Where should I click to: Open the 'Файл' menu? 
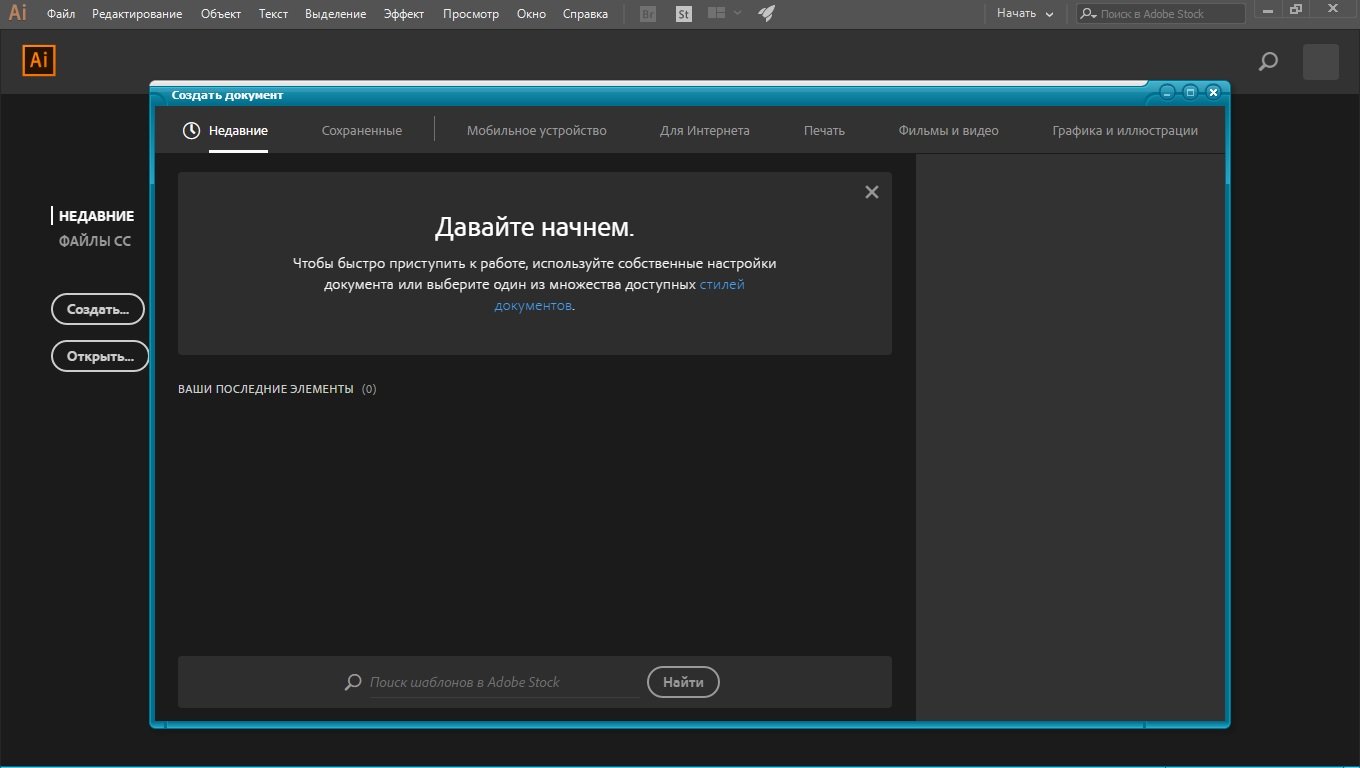61,14
